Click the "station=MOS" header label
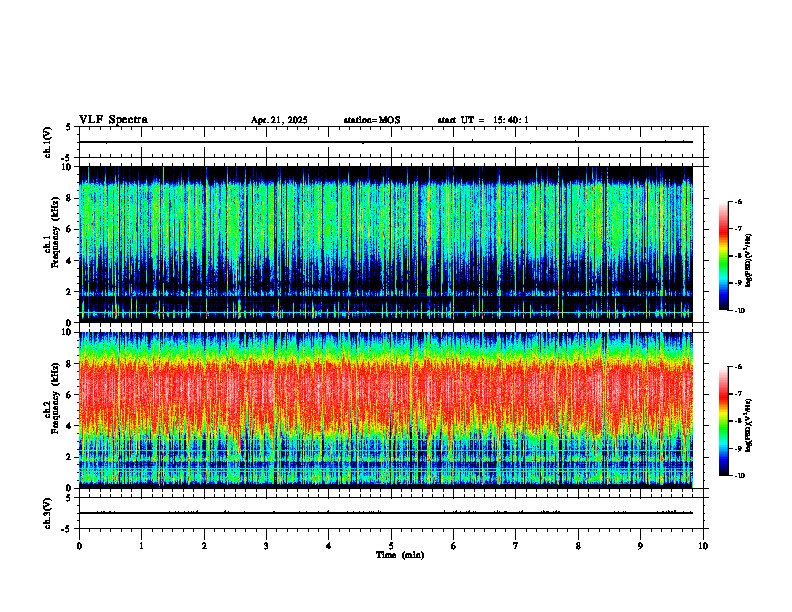Viewport: 792px width, 612px height. click(x=372, y=120)
